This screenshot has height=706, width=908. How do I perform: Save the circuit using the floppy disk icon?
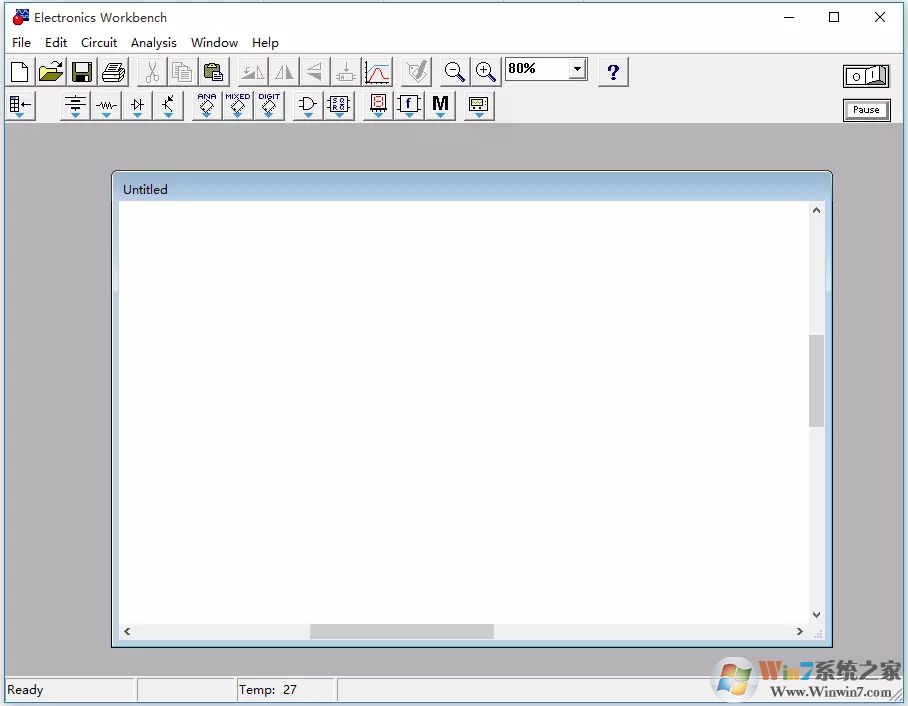pos(82,72)
